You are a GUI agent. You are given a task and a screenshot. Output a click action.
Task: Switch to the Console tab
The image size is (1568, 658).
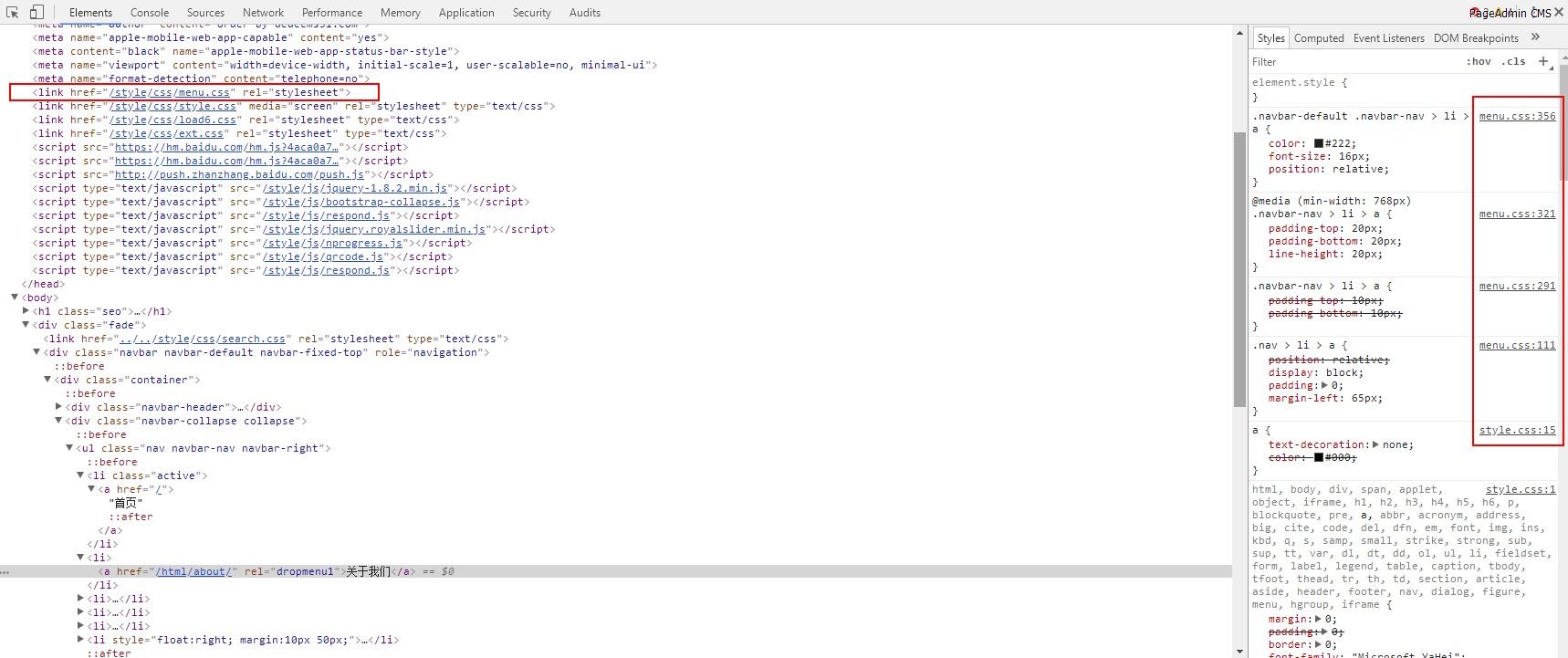(150, 13)
